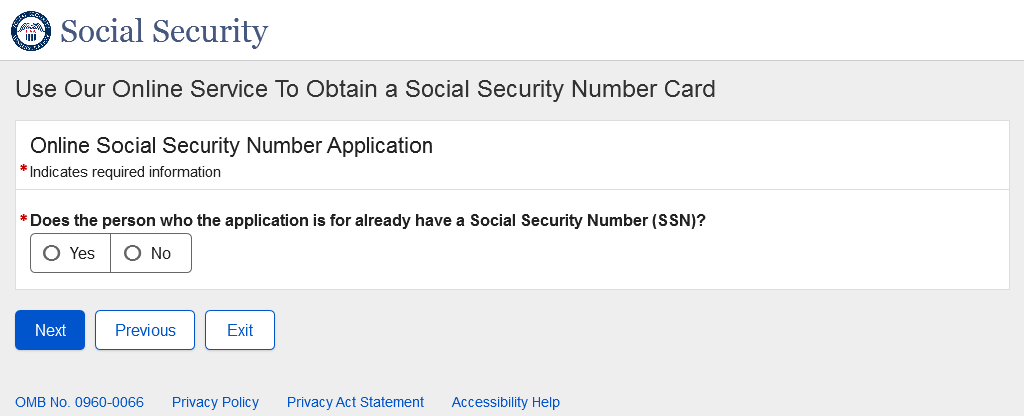Viewport: 1024px width, 416px height.
Task: View the Privacy Act Statement link
Action: [x=355, y=402]
